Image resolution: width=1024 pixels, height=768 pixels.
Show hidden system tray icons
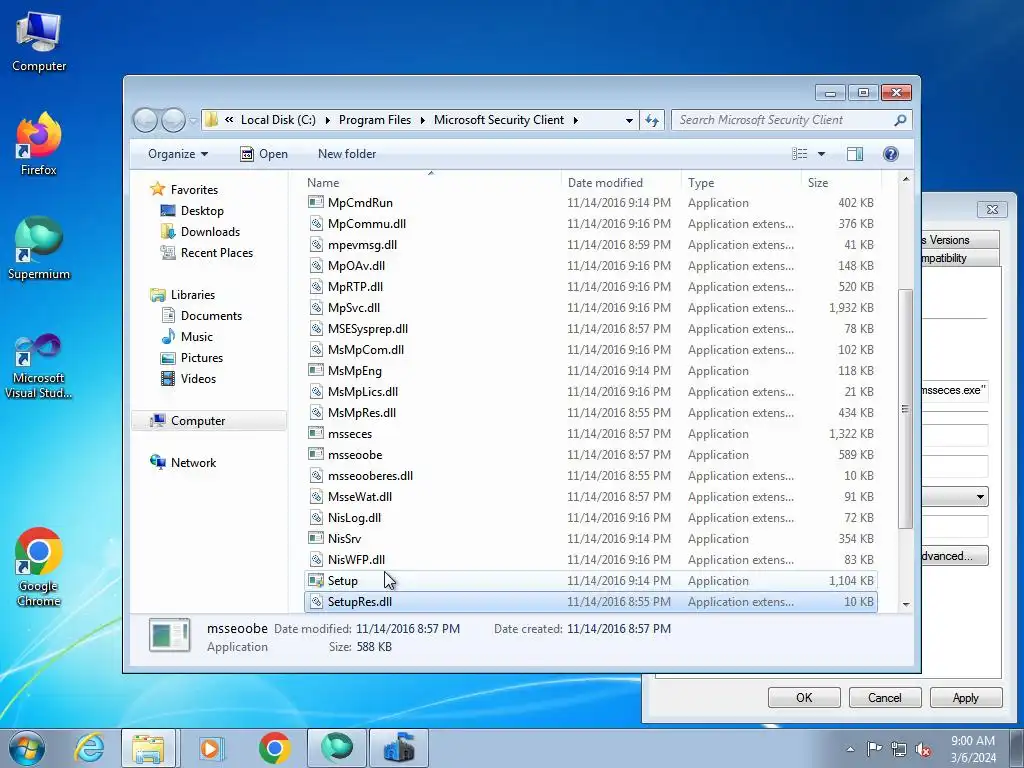point(850,749)
